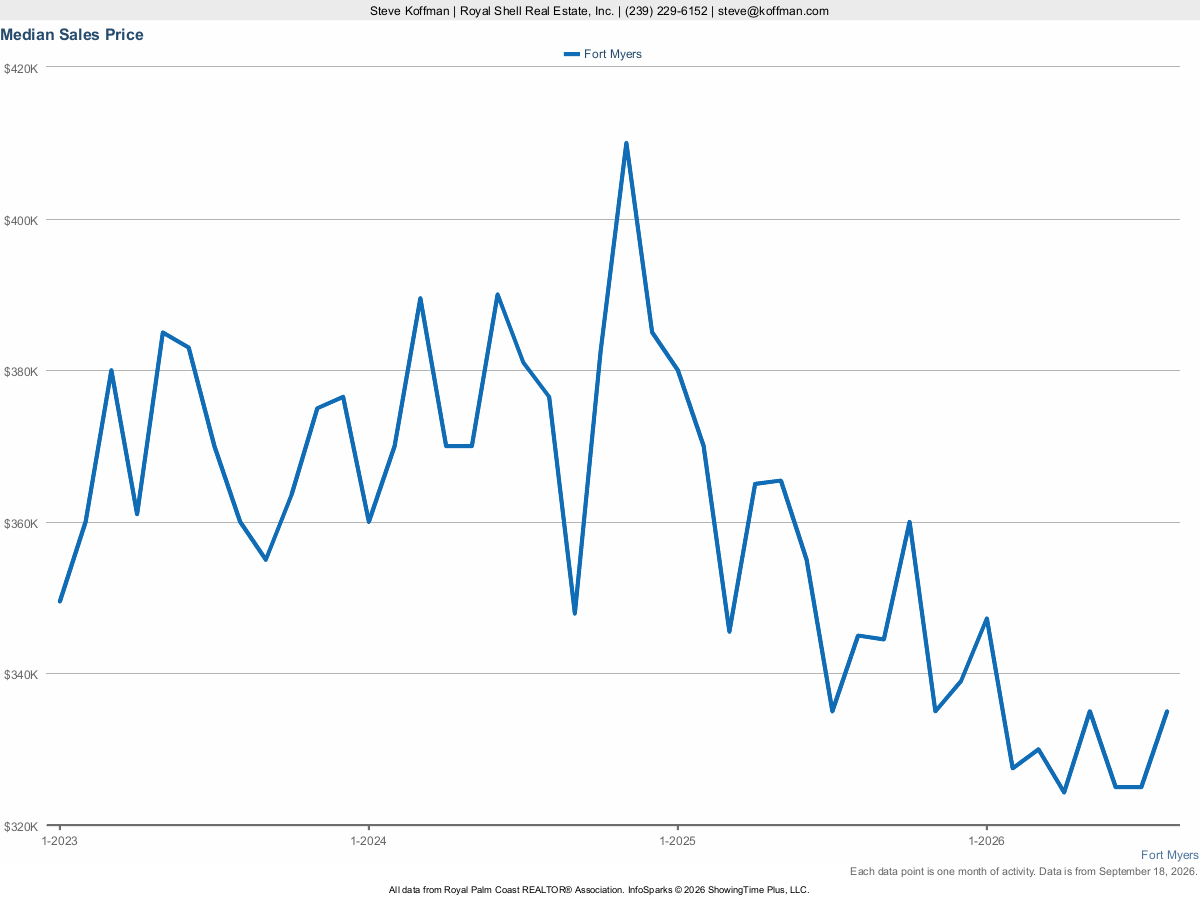This screenshot has width=1200, height=900.
Task: Click the $320K y-axis label
Action: pyautogui.click(x=21, y=826)
